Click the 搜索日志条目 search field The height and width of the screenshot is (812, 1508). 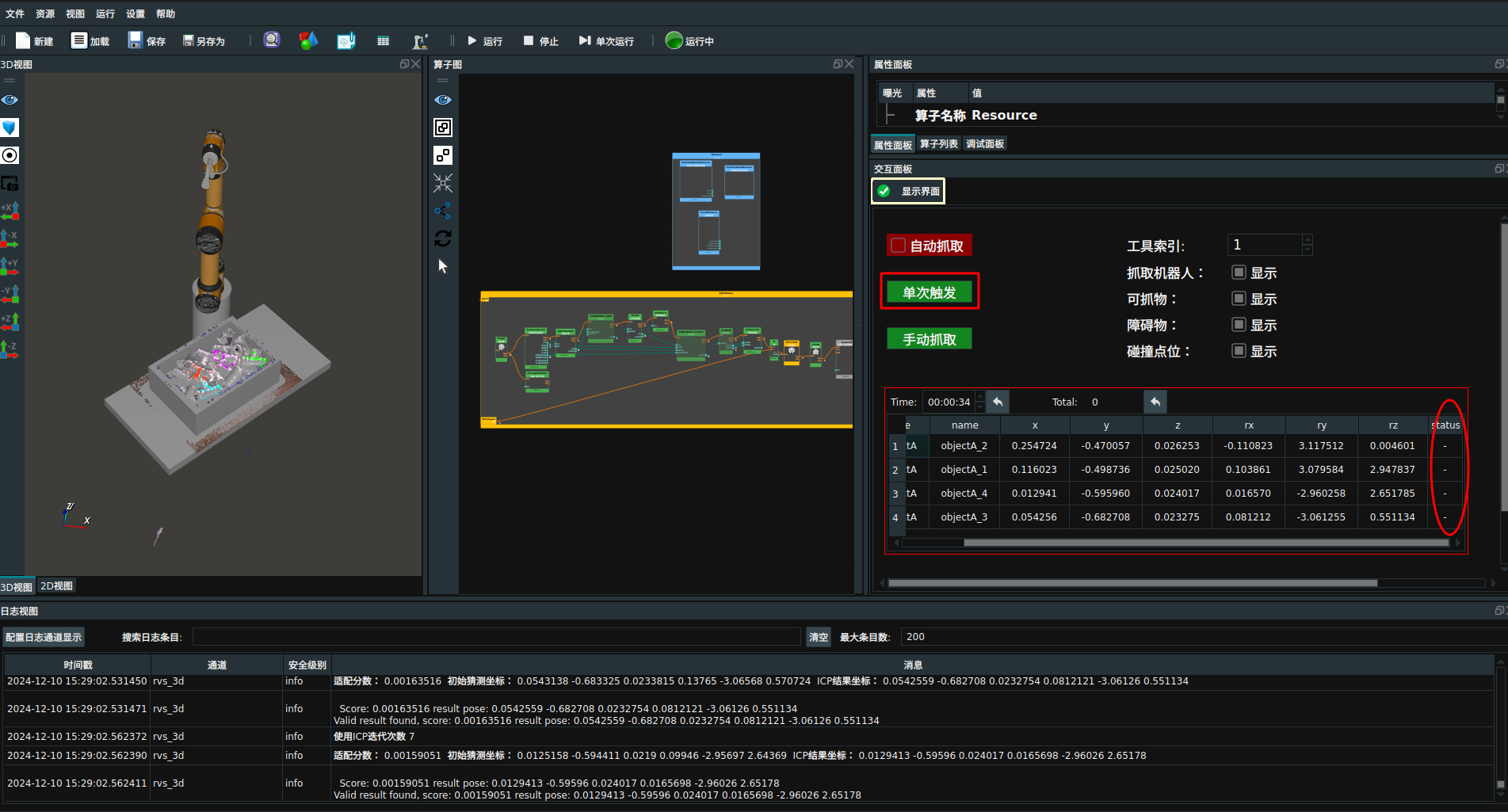[496, 637]
